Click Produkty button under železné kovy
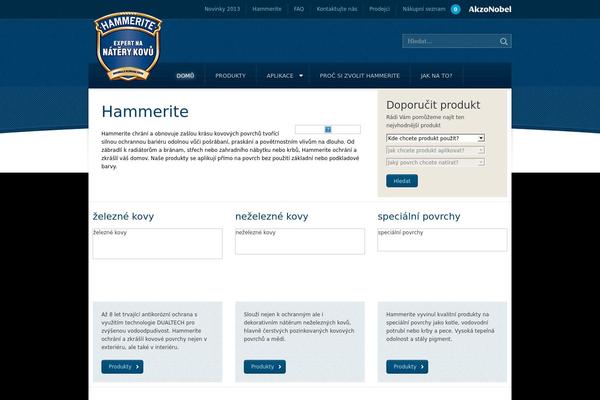Image resolution: width=600 pixels, height=400 pixels. [x=122, y=367]
